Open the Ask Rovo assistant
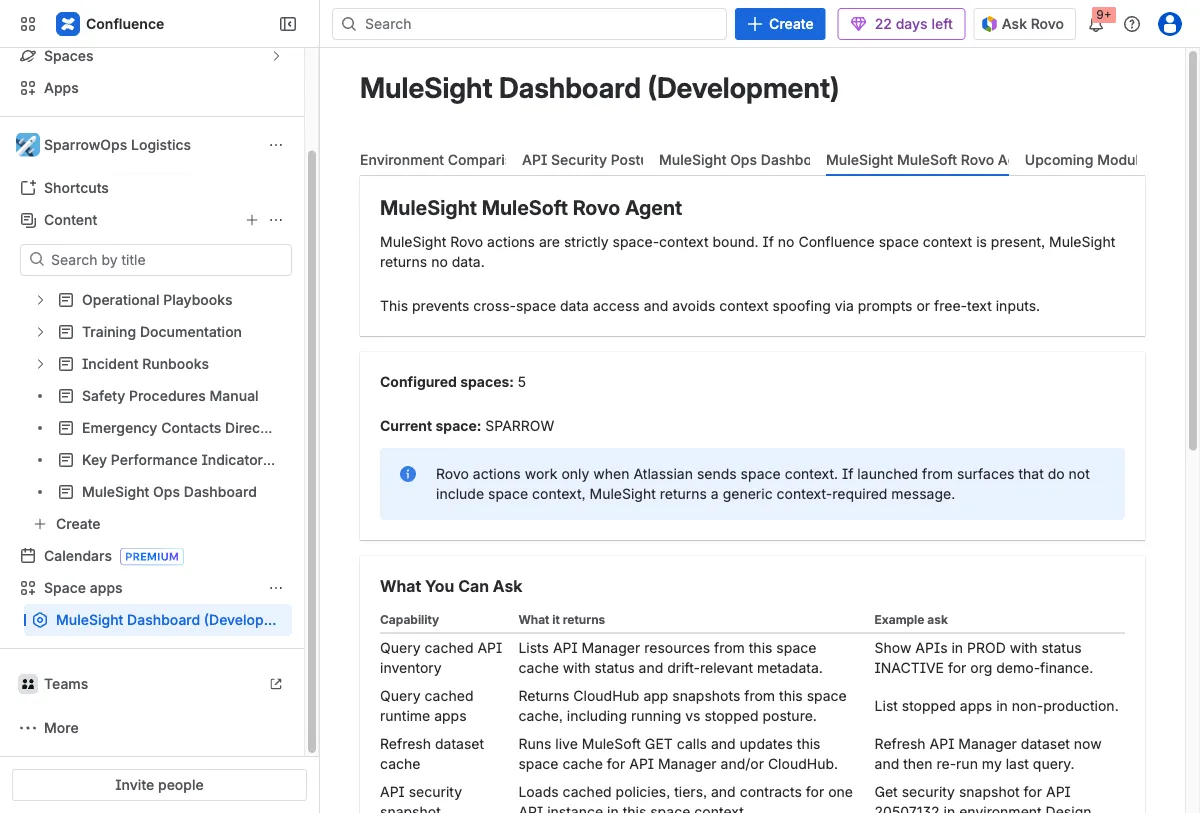The height and width of the screenshot is (813, 1200). click(1023, 24)
